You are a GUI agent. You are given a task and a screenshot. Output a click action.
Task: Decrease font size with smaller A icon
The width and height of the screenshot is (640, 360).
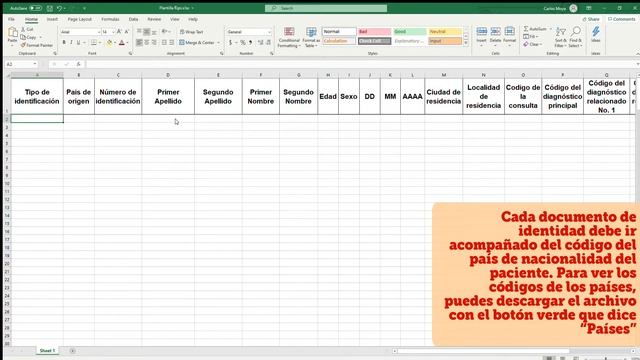127,31
